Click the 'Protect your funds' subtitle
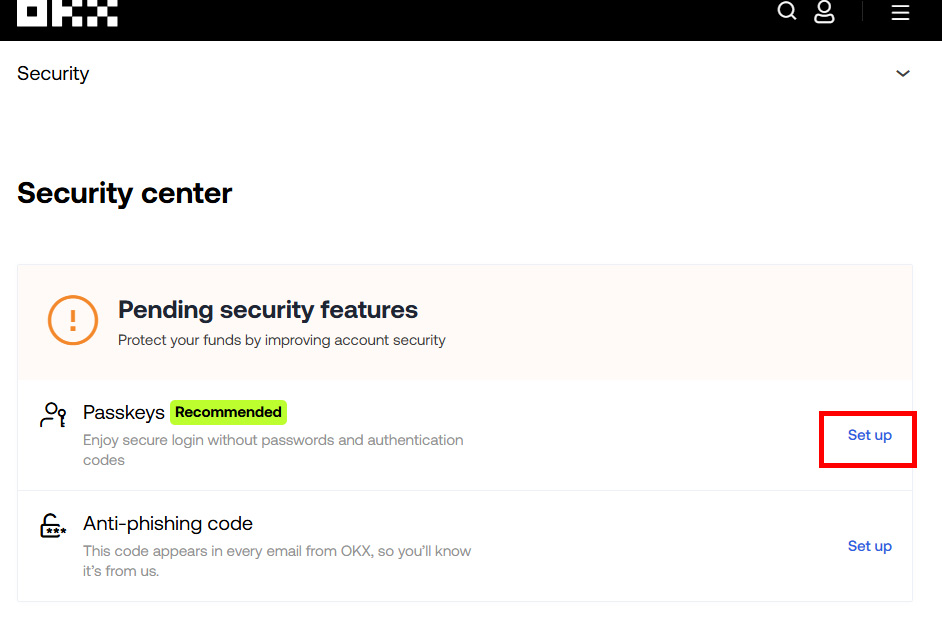The image size is (942, 639). [x=282, y=340]
